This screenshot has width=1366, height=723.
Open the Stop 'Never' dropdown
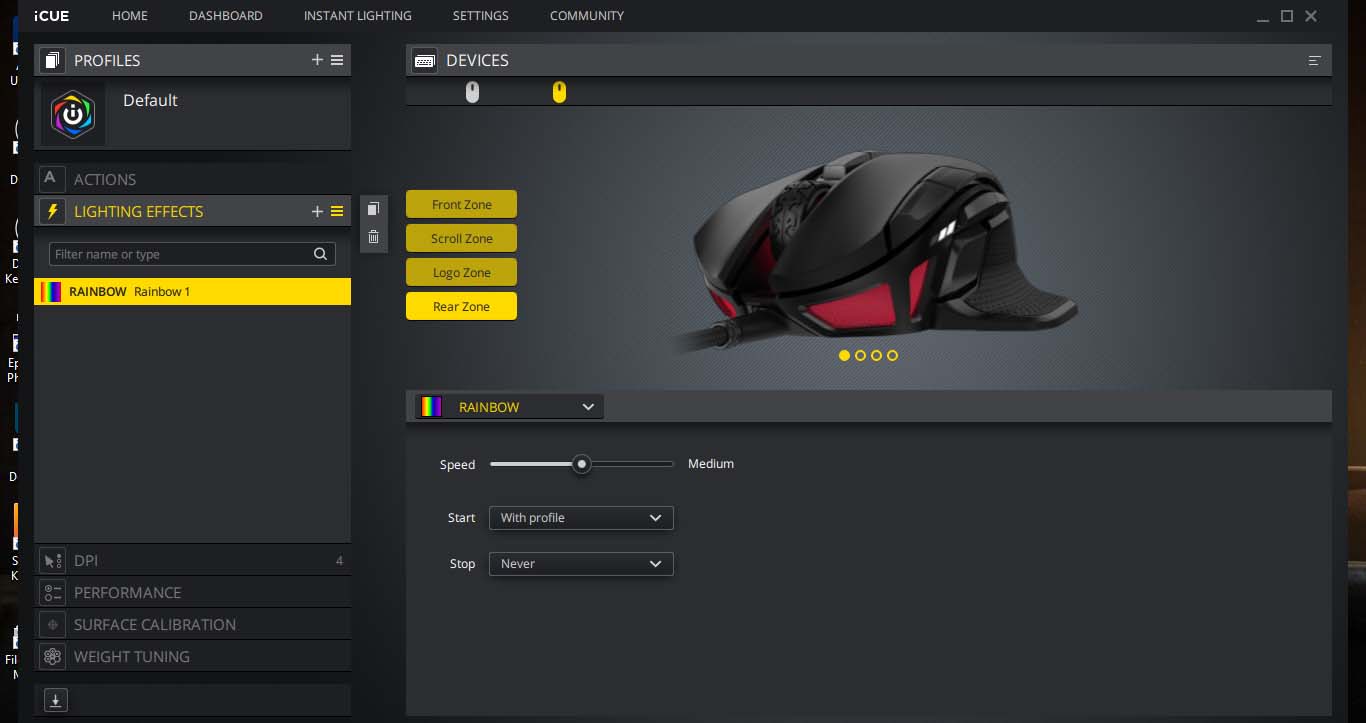click(x=581, y=564)
